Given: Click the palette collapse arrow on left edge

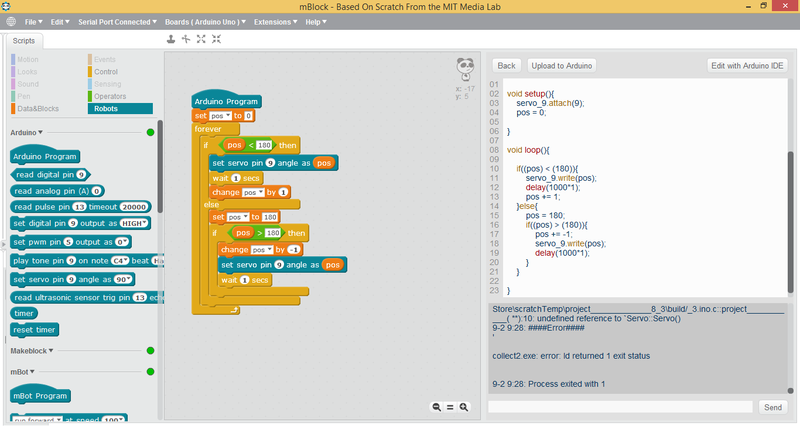Looking at the screenshot, I should [x=3, y=245].
